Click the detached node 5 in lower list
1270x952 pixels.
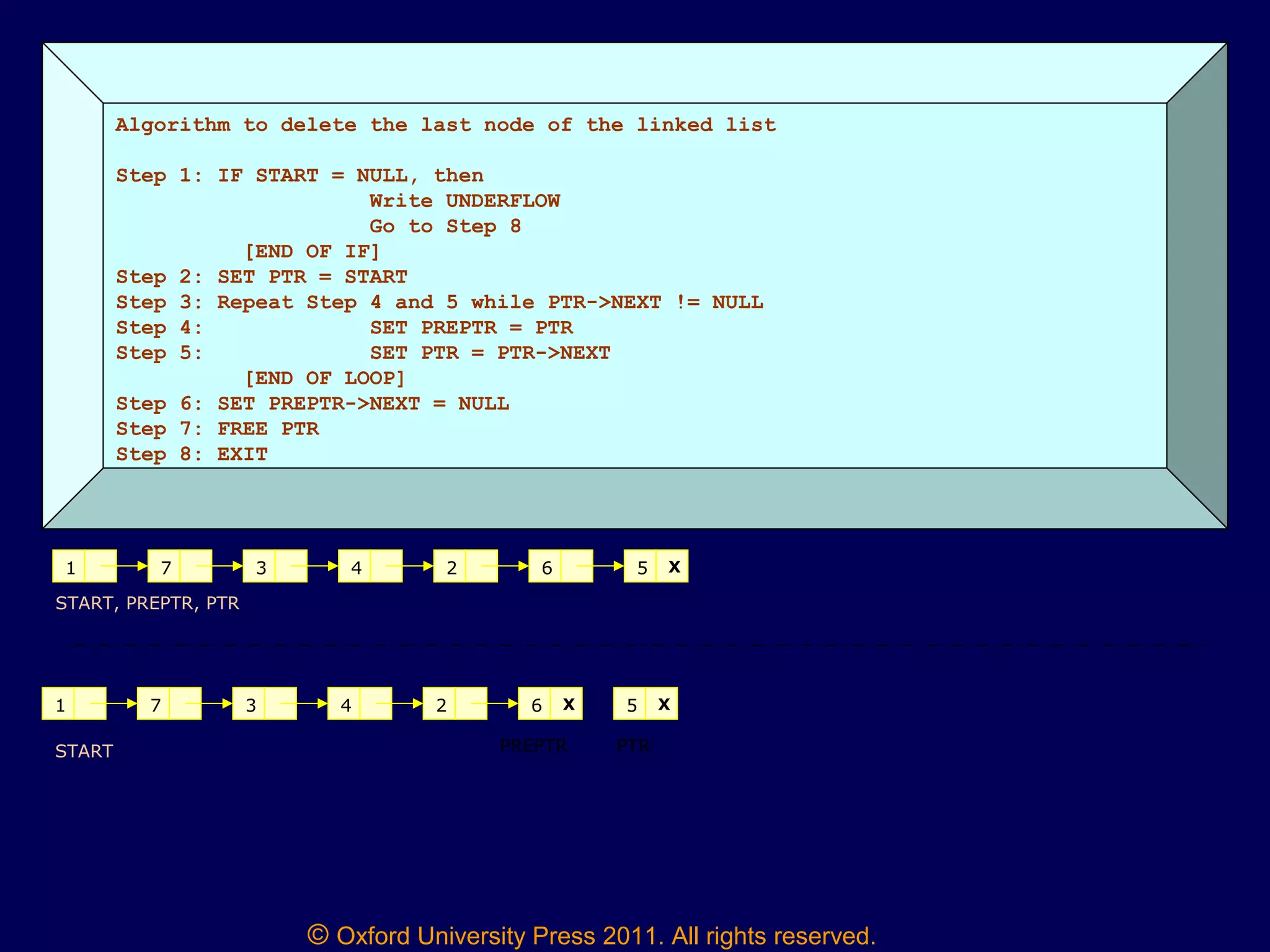click(x=631, y=705)
